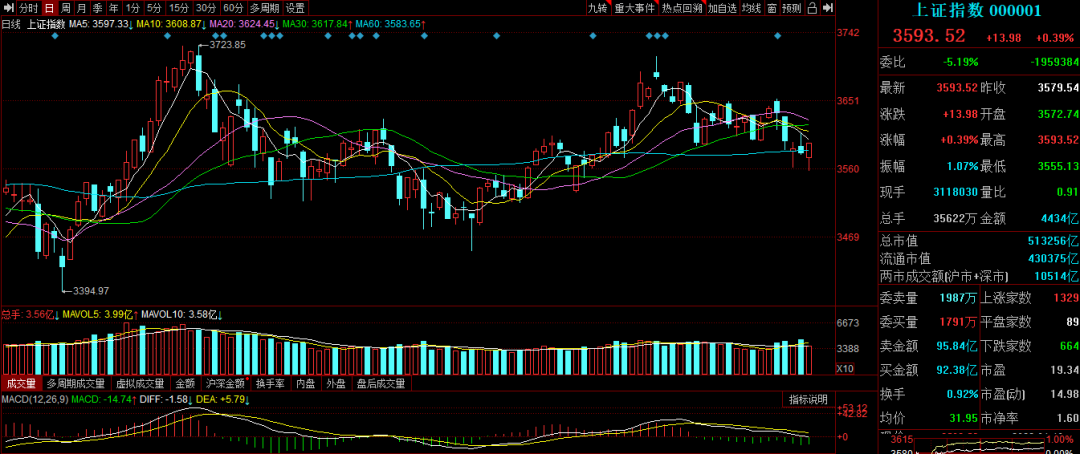
Task: Select the 成交量 volume indicator tab
Action: (21, 384)
